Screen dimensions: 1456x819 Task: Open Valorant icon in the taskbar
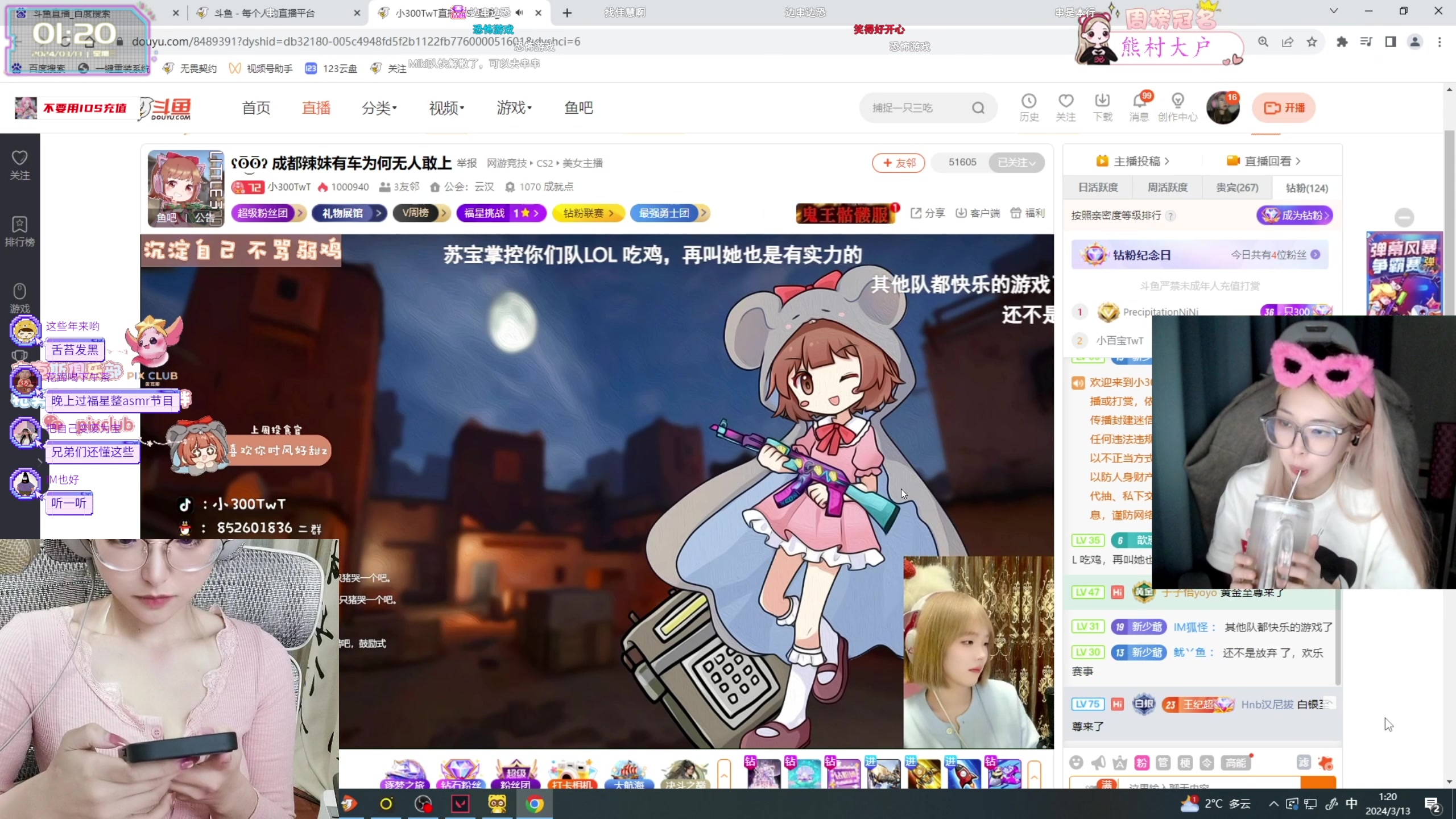[x=460, y=804]
